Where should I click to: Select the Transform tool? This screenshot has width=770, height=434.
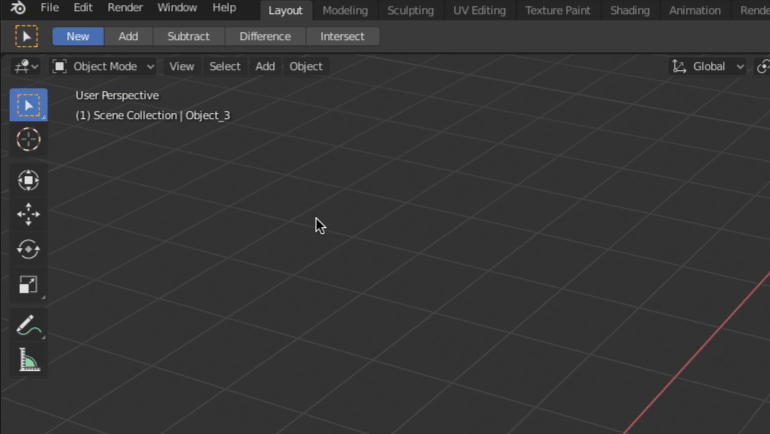(28, 180)
